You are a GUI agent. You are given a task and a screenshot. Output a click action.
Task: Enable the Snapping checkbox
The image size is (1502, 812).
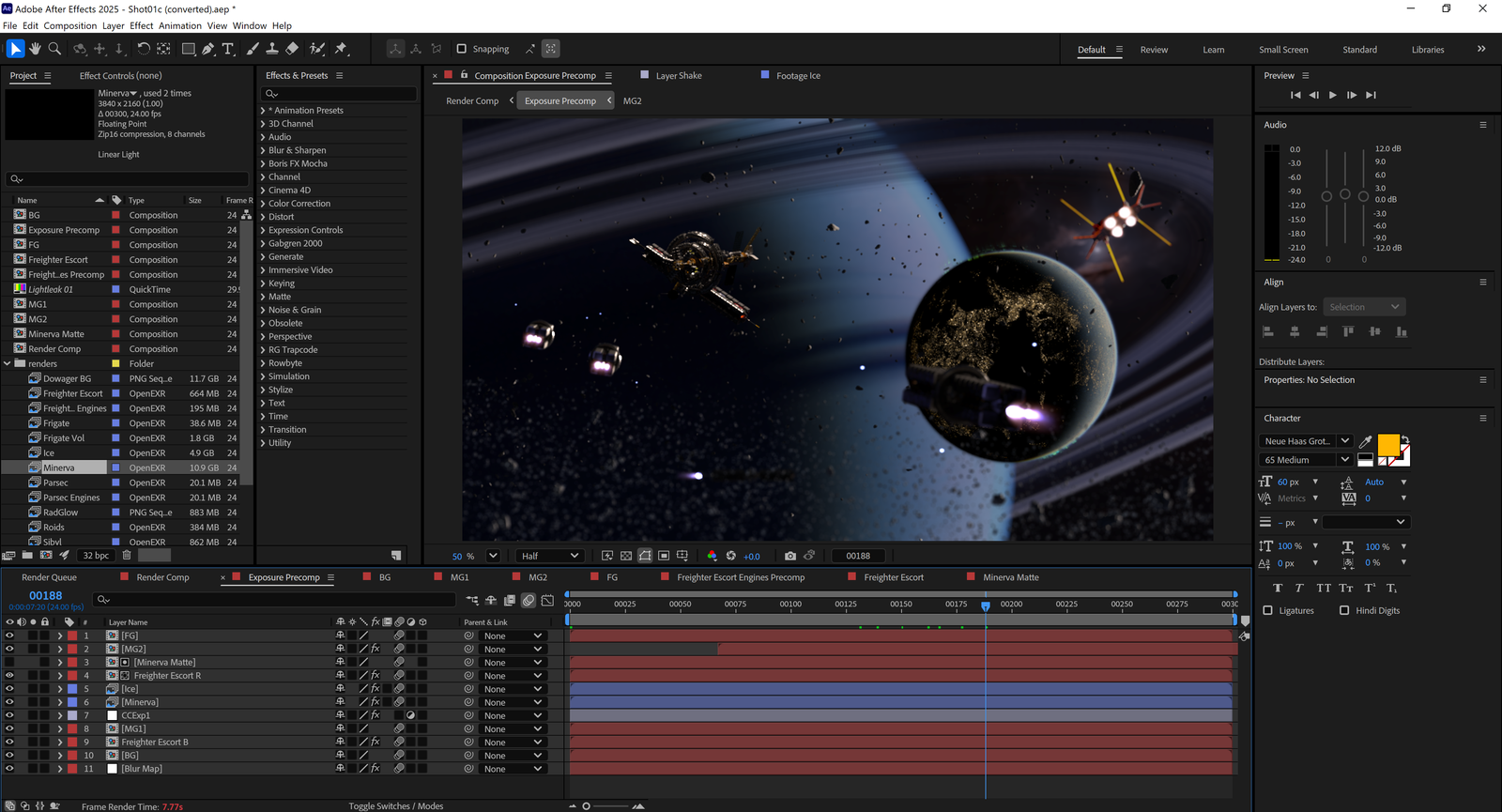point(461,49)
